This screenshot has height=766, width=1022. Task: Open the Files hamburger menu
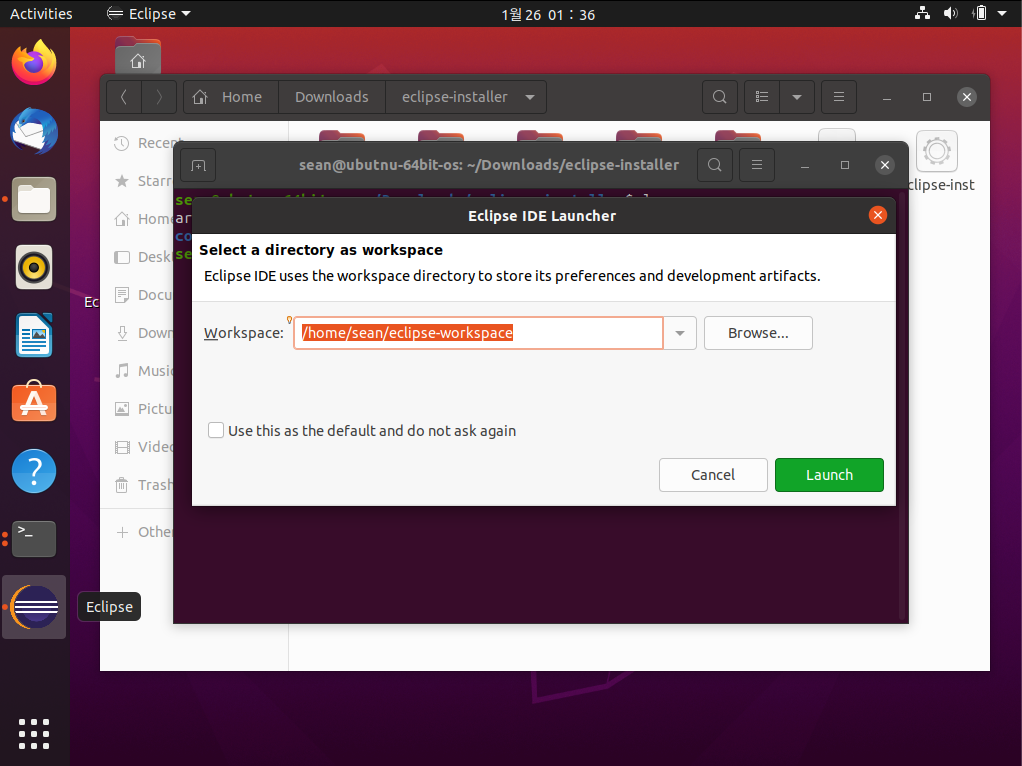pos(839,97)
